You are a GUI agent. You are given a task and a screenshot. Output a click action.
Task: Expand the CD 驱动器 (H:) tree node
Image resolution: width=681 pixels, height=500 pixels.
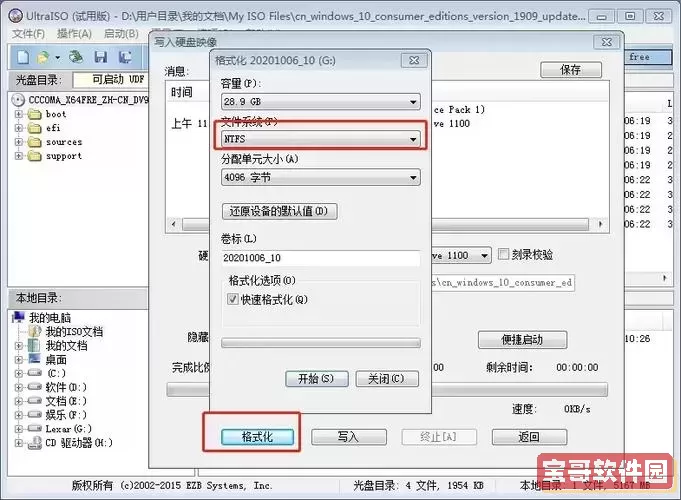coord(18,443)
